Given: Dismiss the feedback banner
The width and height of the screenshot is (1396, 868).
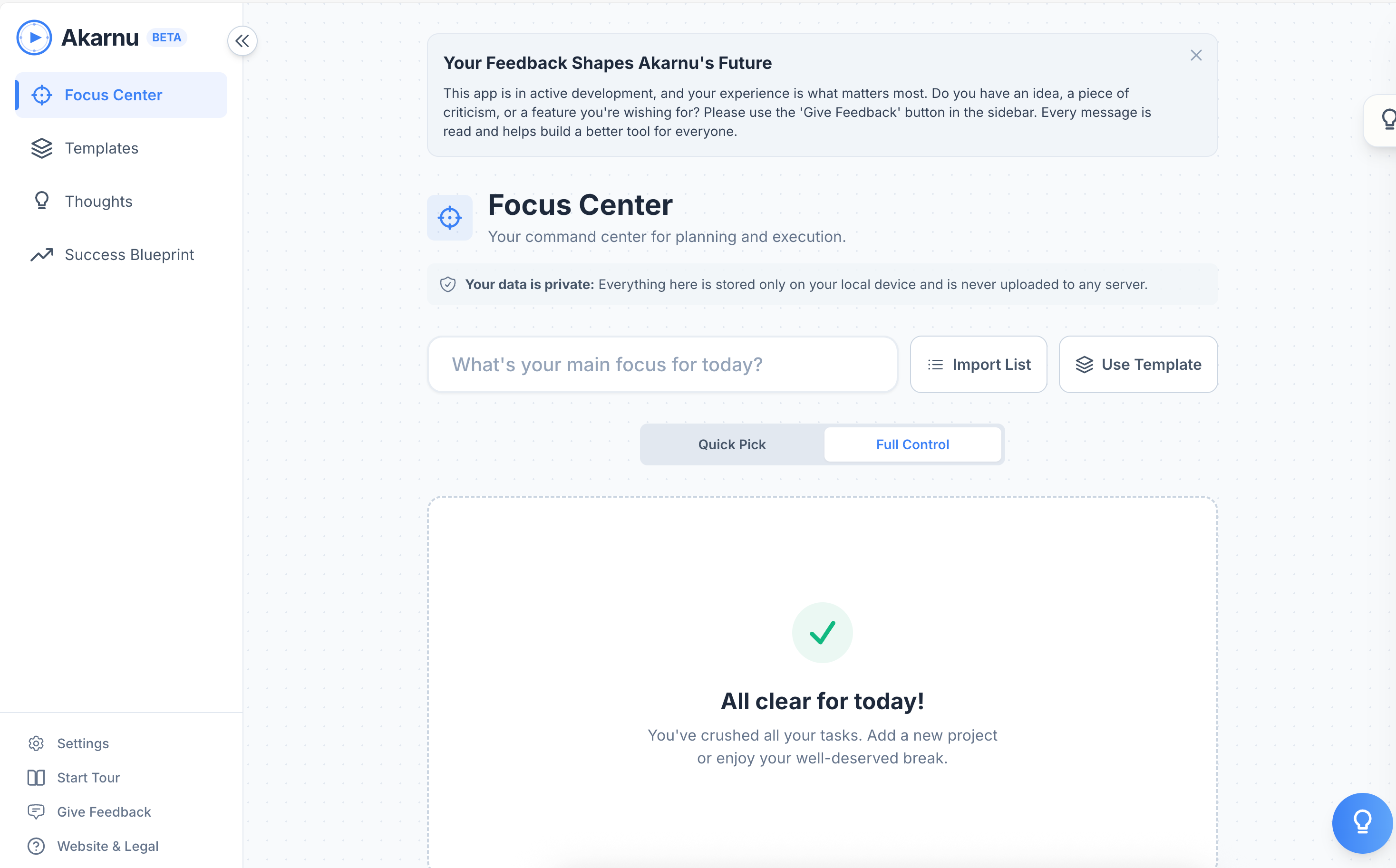Looking at the screenshot, I should (x=1196, y=55).
